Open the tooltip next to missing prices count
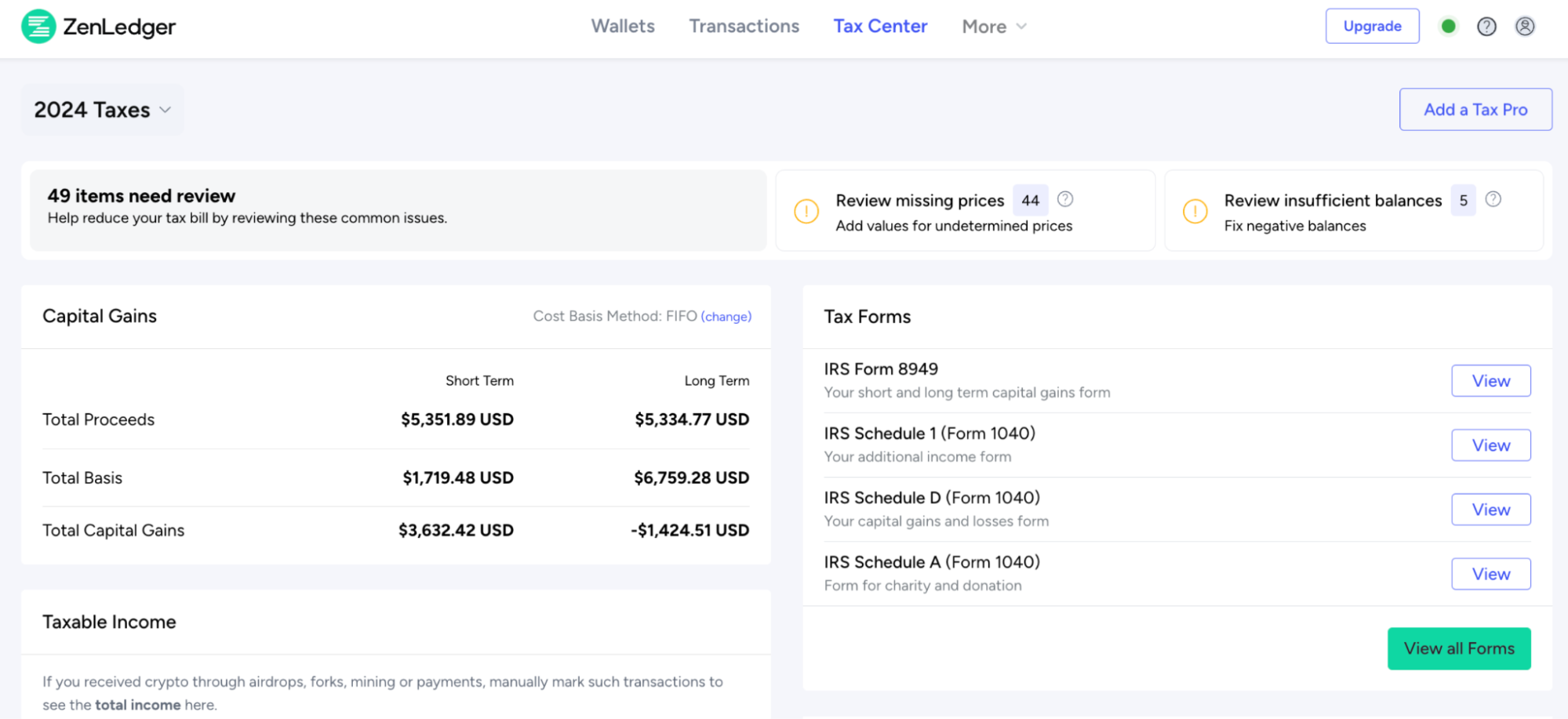This screenshot has height=719, width=1568. (1065, 199)
